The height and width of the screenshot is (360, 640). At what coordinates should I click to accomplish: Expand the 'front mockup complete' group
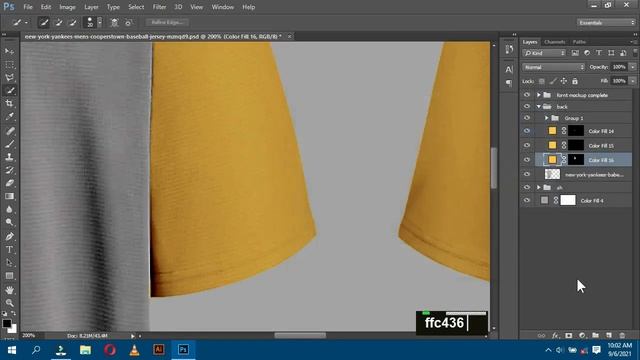coord(538,95)
